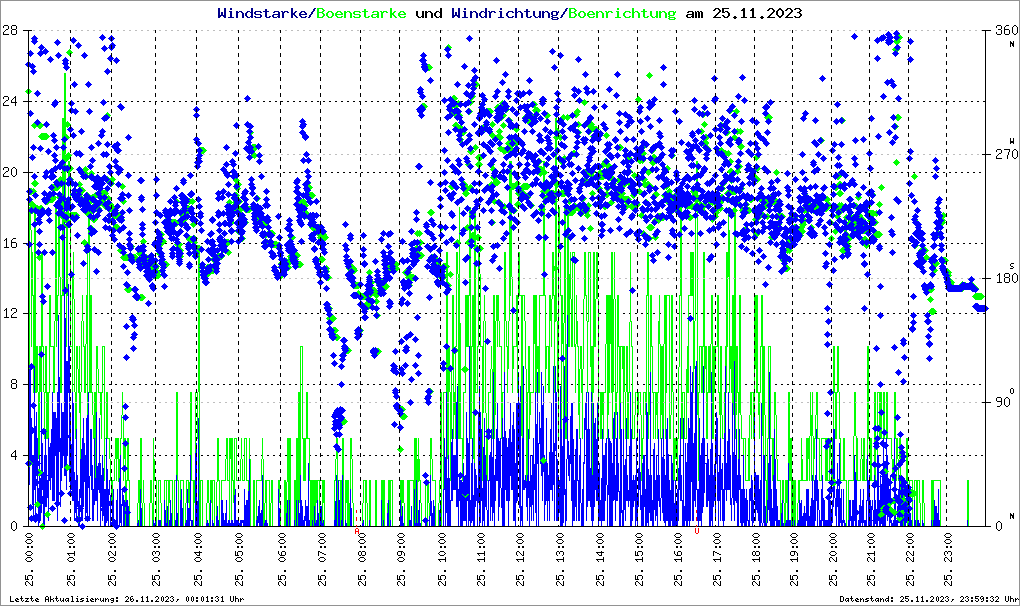1020x606 pixels.
Task: Click the '25. 18:00' time axis label
Action: tap(757, 559)
